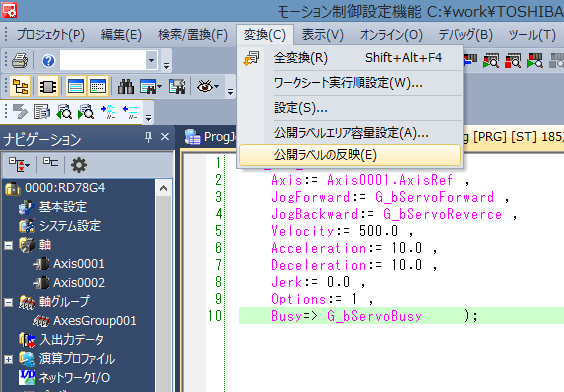
Task: Close the opened 変換(C) menu header
Action: (265, 35)
